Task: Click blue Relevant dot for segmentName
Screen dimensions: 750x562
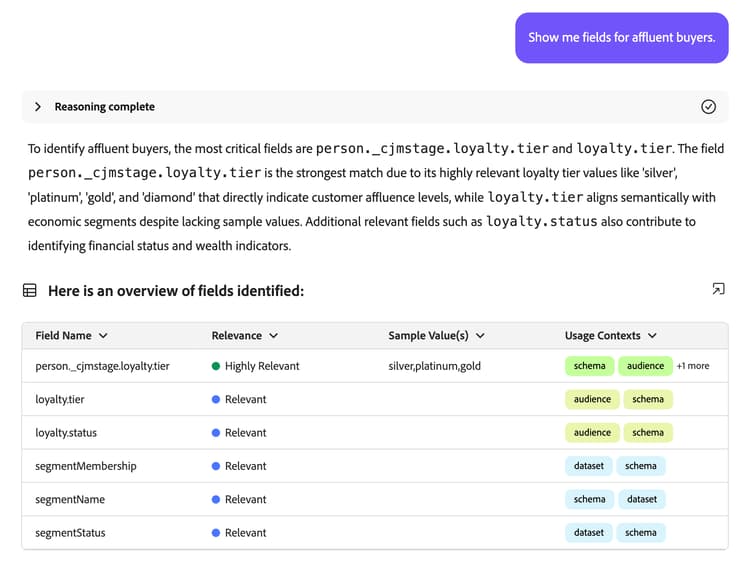Action: 216,499
